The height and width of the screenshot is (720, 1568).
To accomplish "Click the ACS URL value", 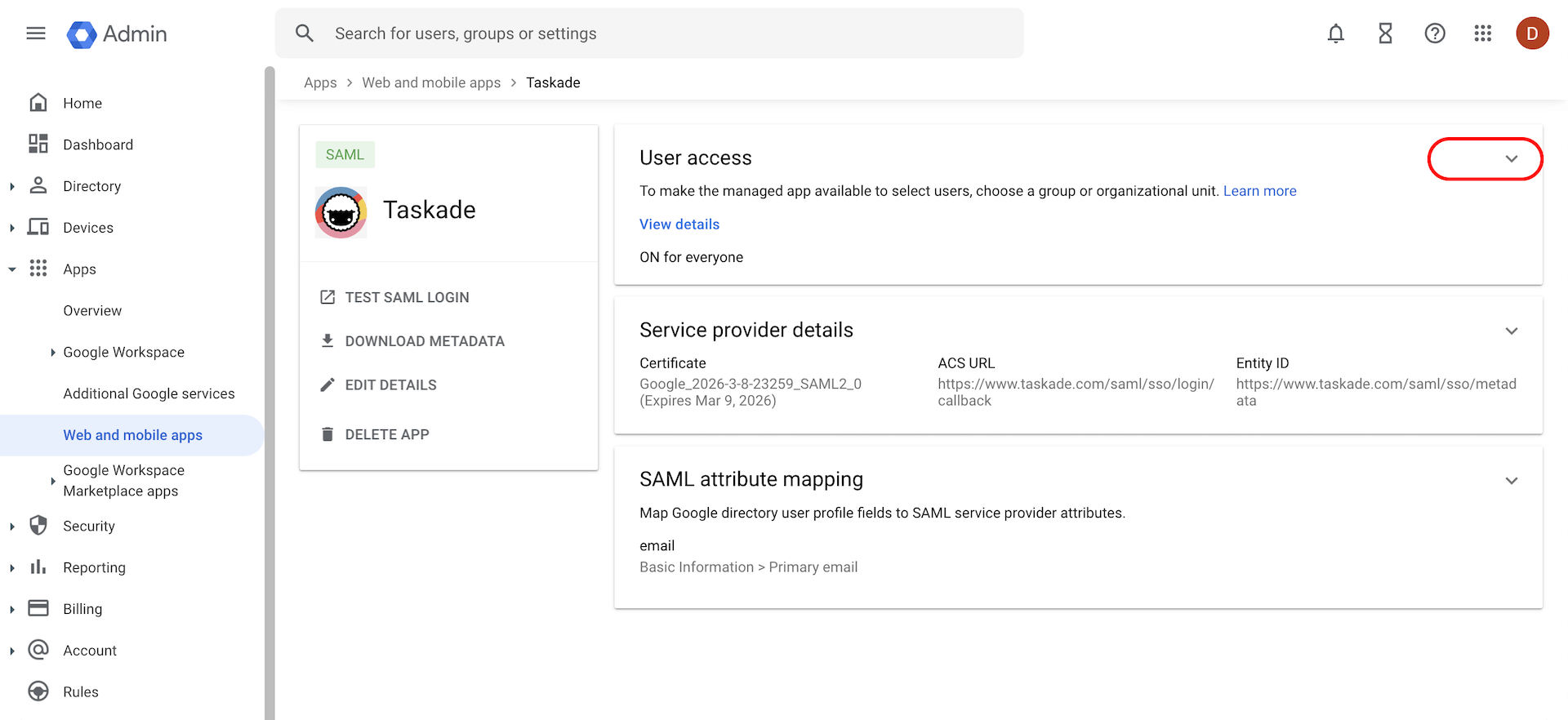I will point(1076,392).
